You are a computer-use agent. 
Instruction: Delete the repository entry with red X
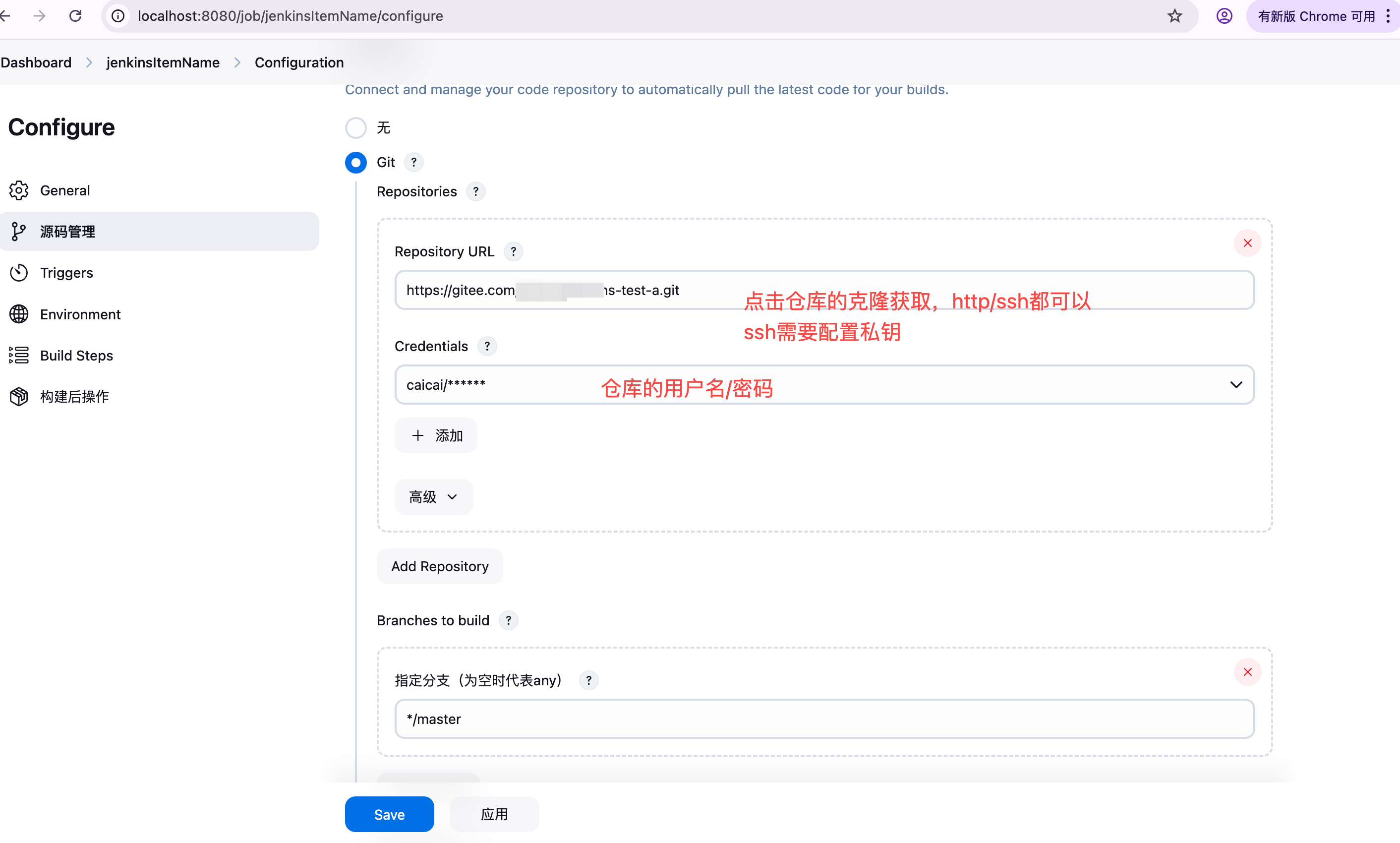1247,243
